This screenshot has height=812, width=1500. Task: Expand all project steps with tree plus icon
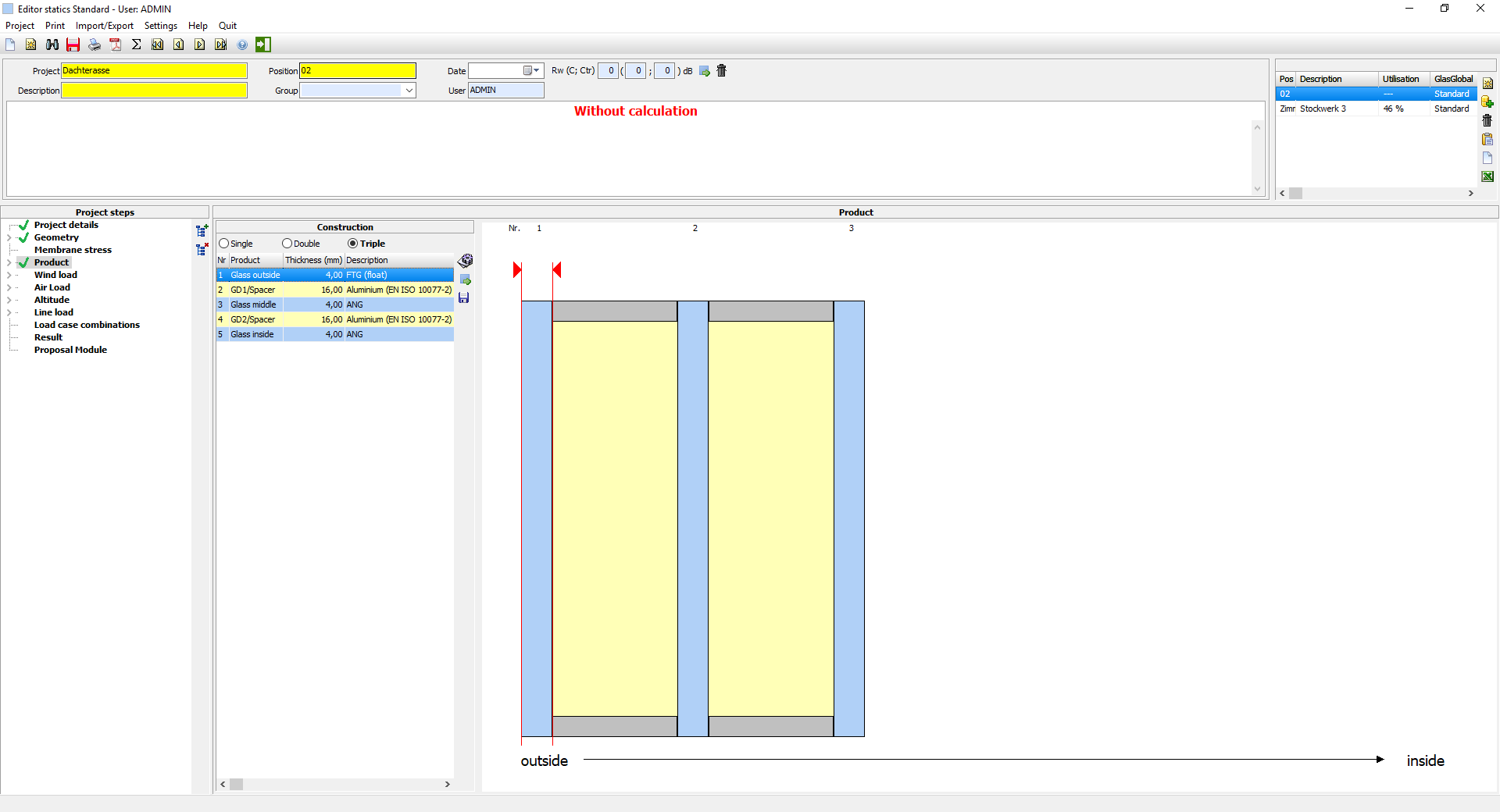[x=202, y=231]
